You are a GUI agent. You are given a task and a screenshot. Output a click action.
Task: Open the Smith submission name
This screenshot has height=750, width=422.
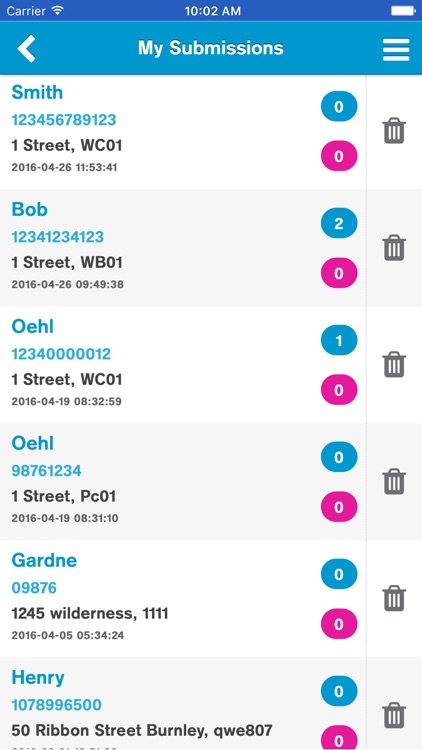click(37, 92)
